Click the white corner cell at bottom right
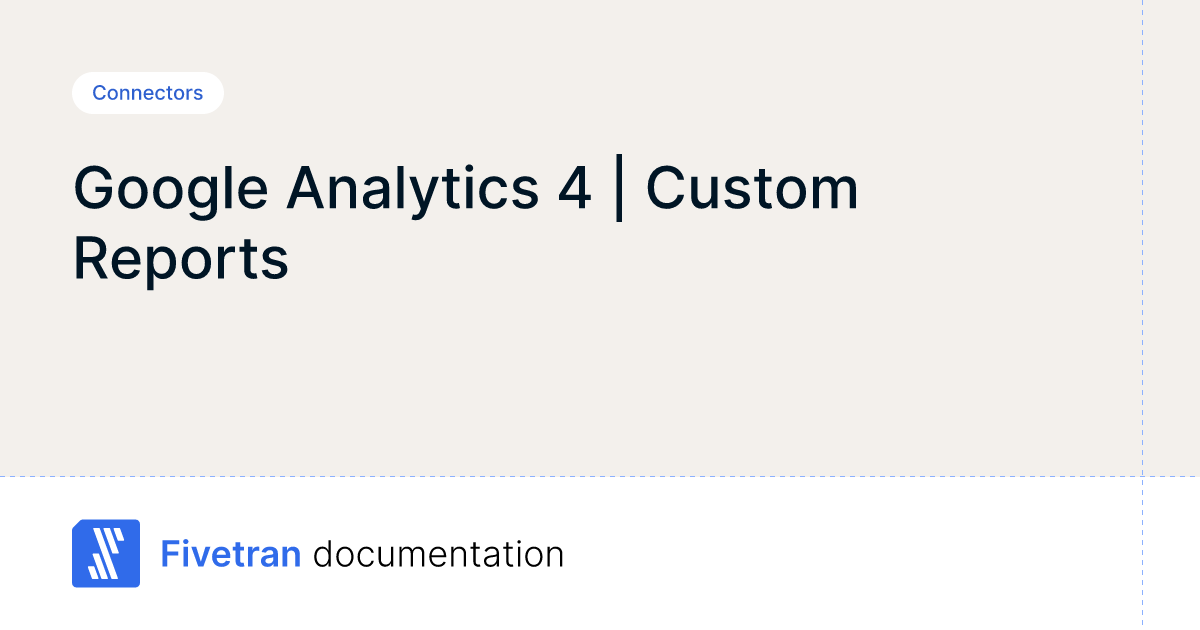The height and width of the screenshot is (630, 1200). click(1171, 553)
